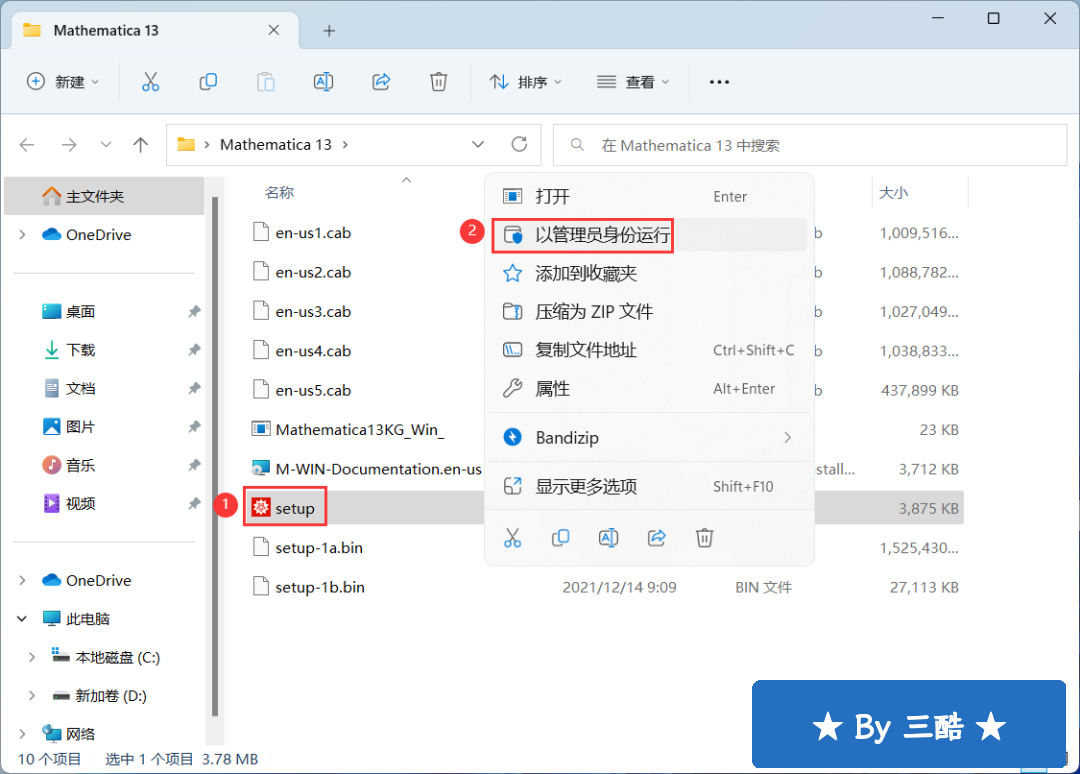Screen dimensions: 1080x774
Task: Rename via the context menu rename icon
Action: click(x=608, y=538)
